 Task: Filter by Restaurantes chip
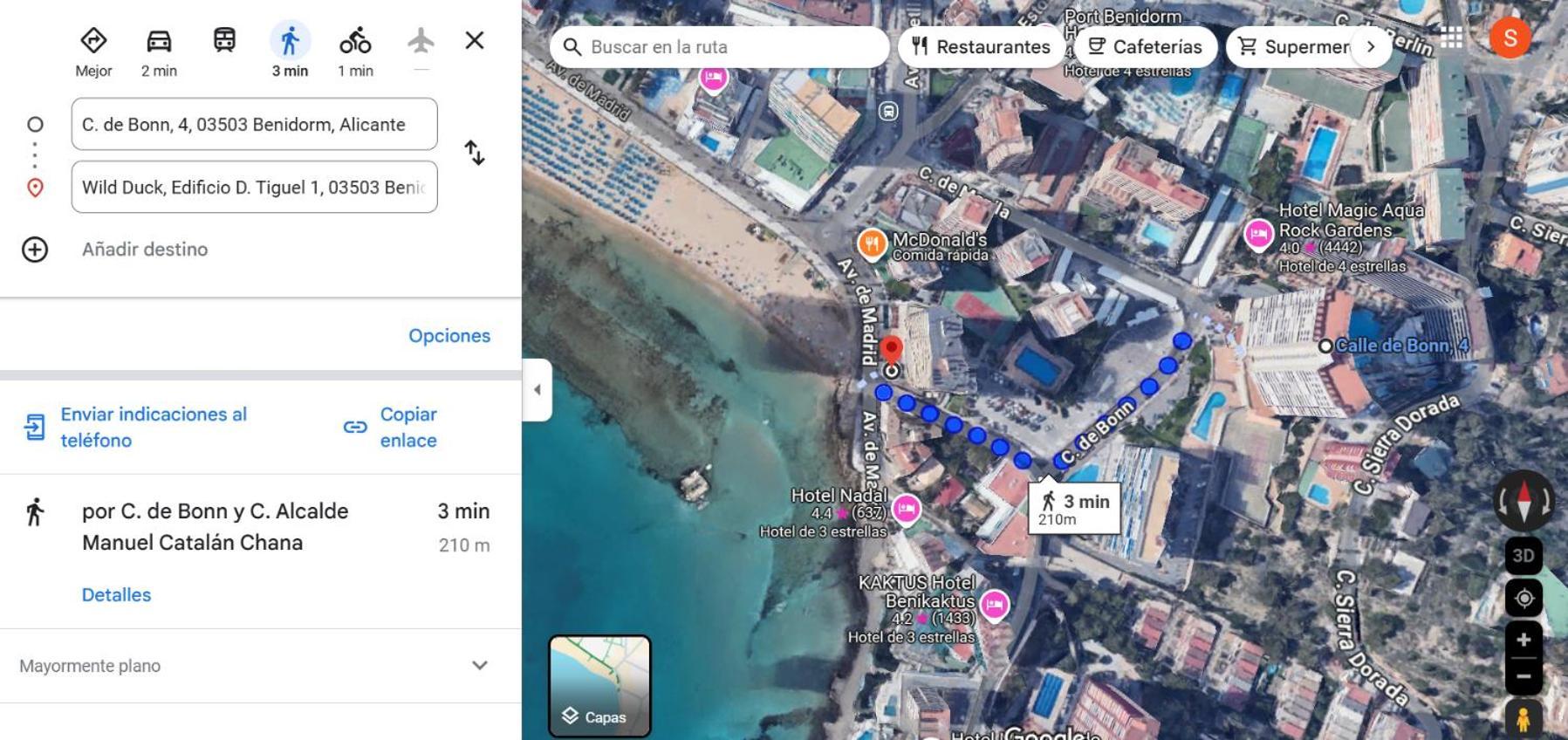(x=982, y=47)
